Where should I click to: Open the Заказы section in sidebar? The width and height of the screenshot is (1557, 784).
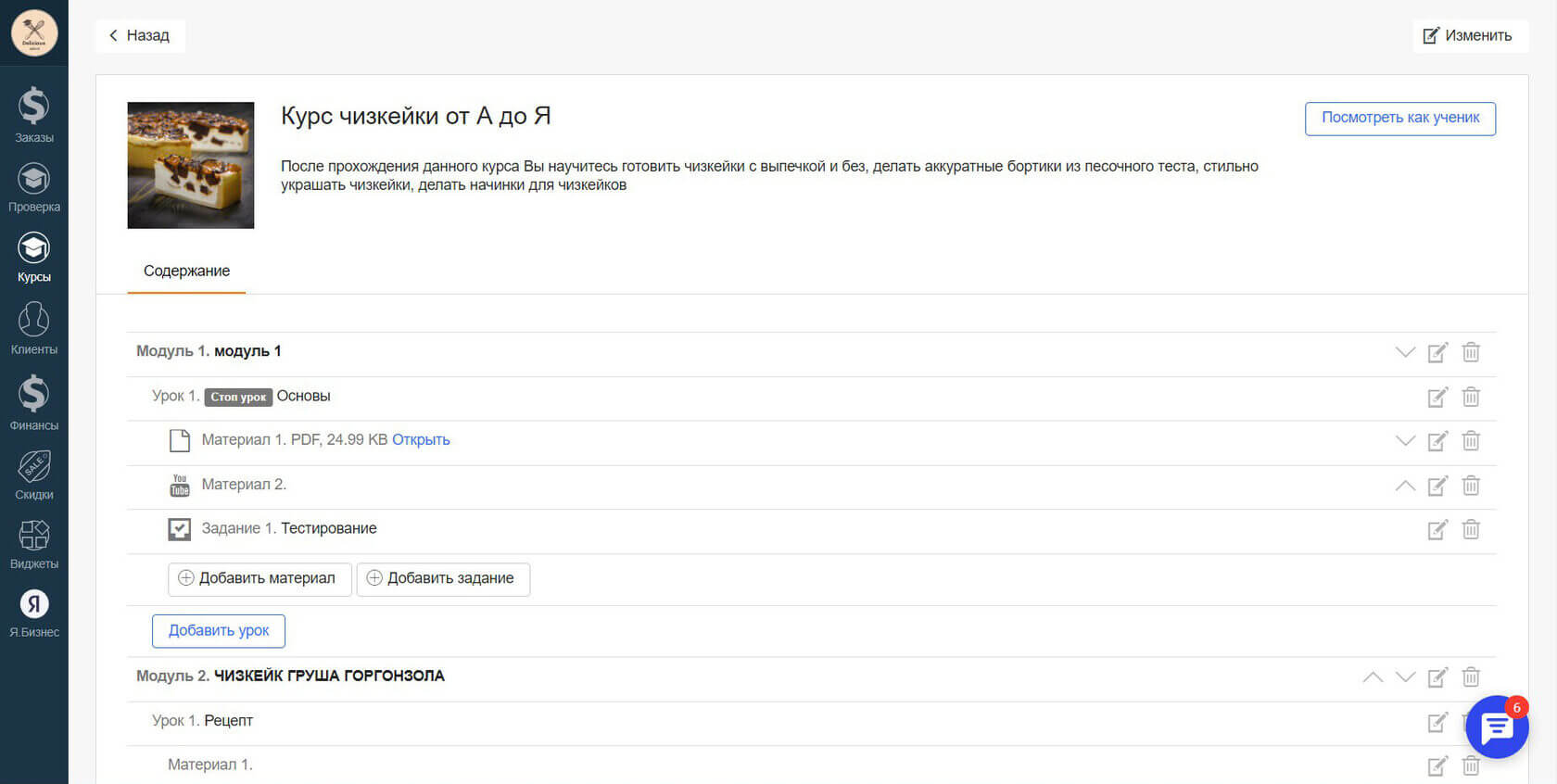coord(33,115)
